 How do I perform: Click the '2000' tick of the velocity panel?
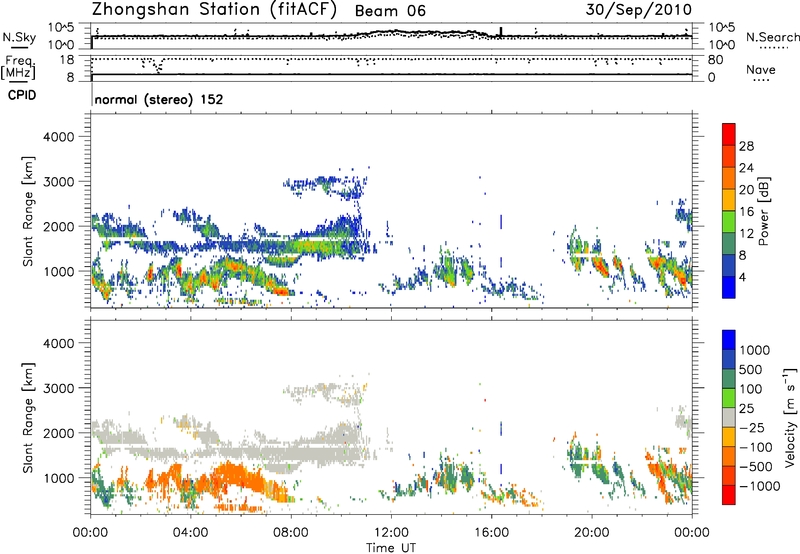tap(59, 433)
